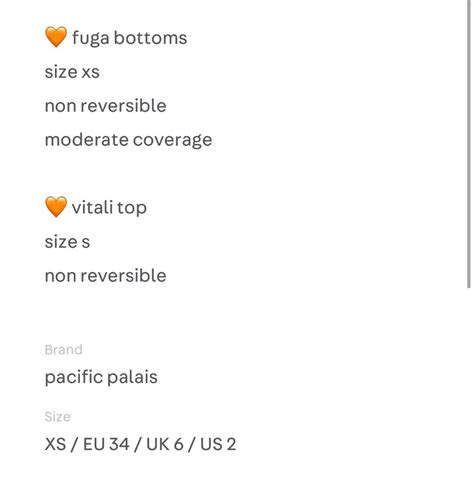The width and height of the screenshot is (474, 477).
Task: Click the word 'coverage' in the description
Action: coord(173,140)
